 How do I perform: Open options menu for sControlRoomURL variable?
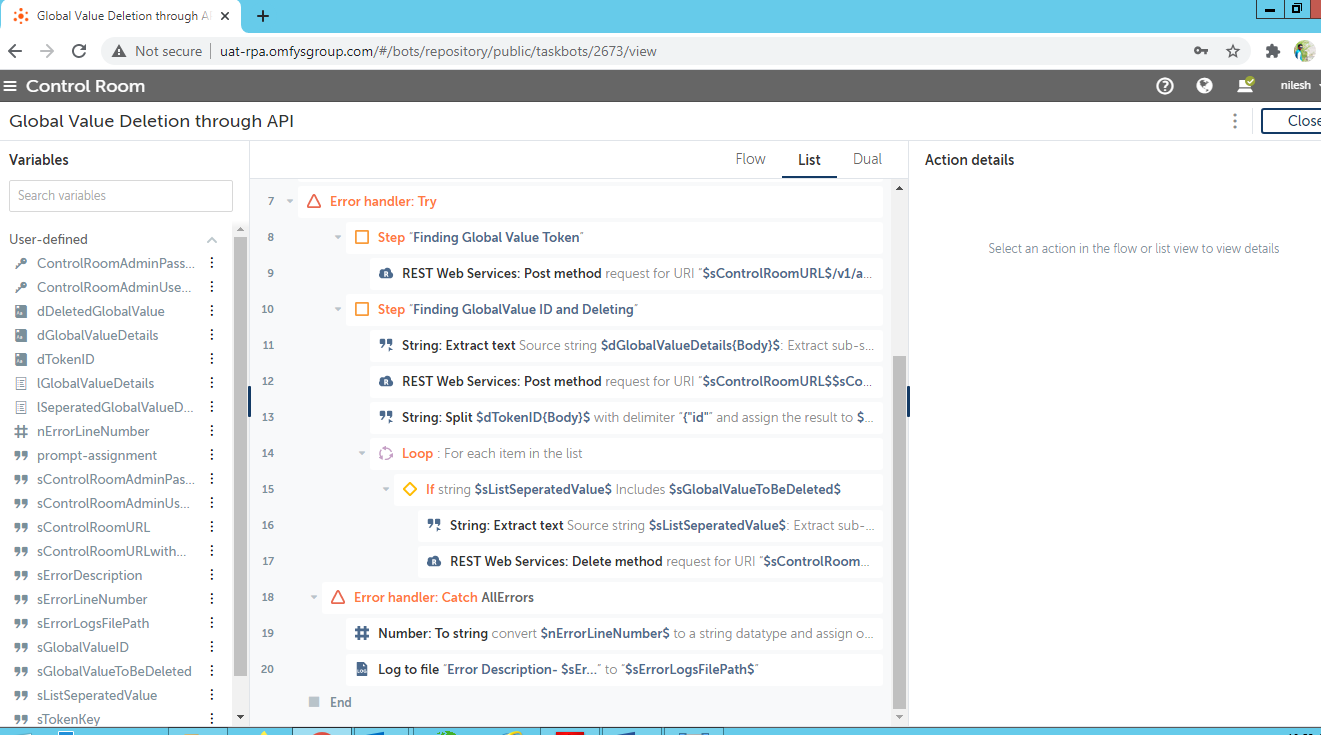pos(211,527)
